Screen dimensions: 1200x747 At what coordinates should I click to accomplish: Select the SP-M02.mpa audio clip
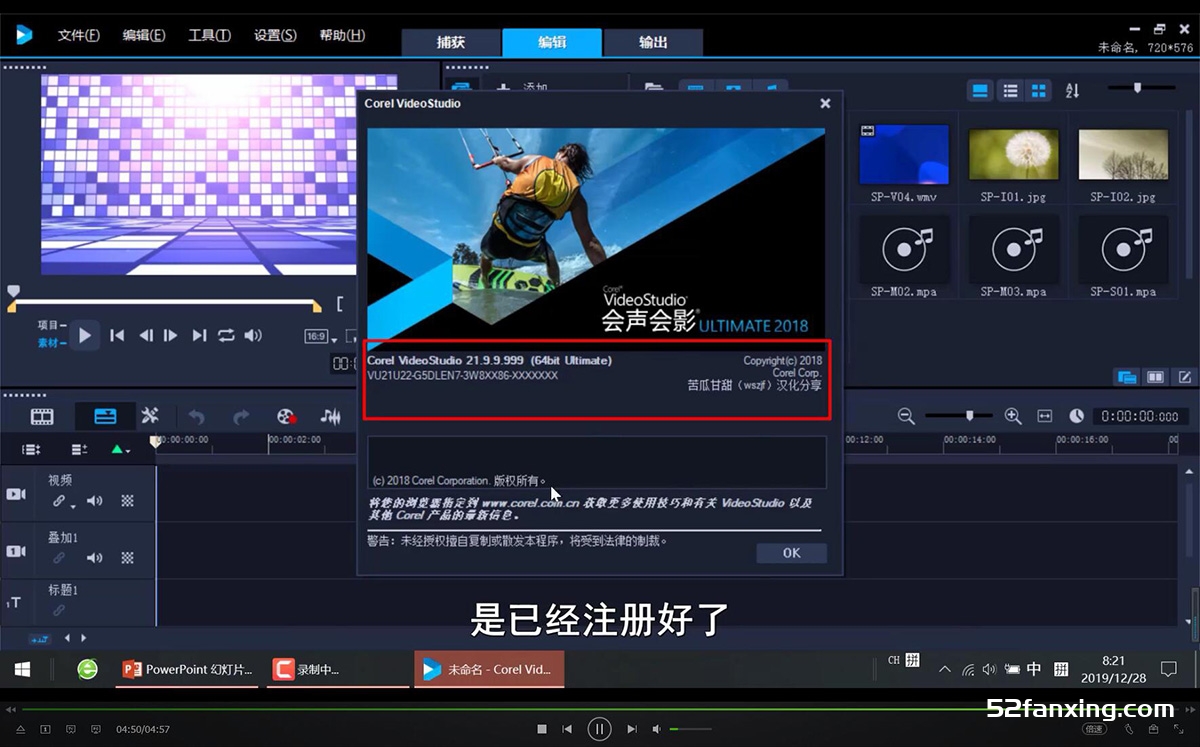(x=904, y=251)
